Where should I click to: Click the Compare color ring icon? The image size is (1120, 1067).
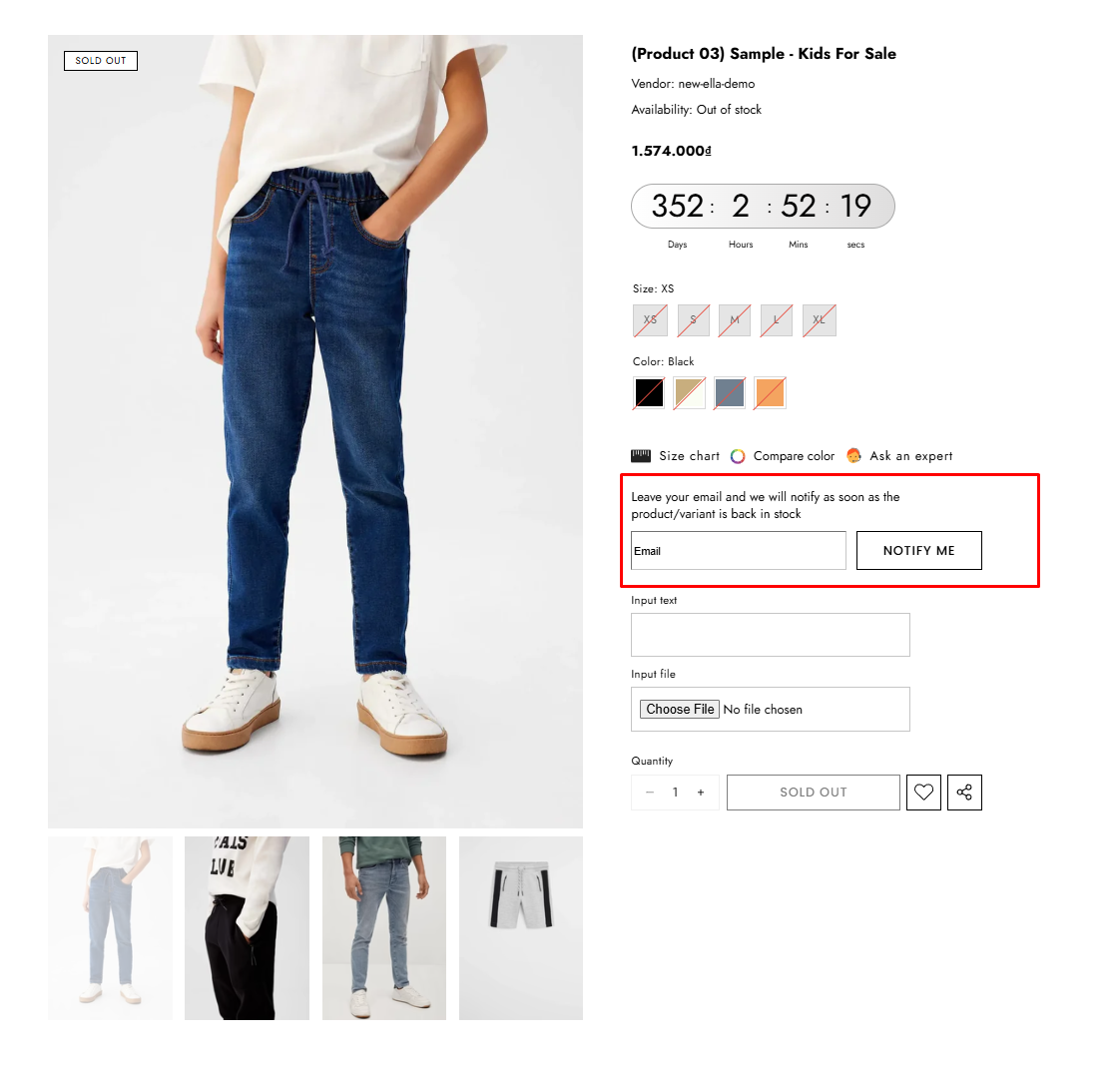(738, 456)
